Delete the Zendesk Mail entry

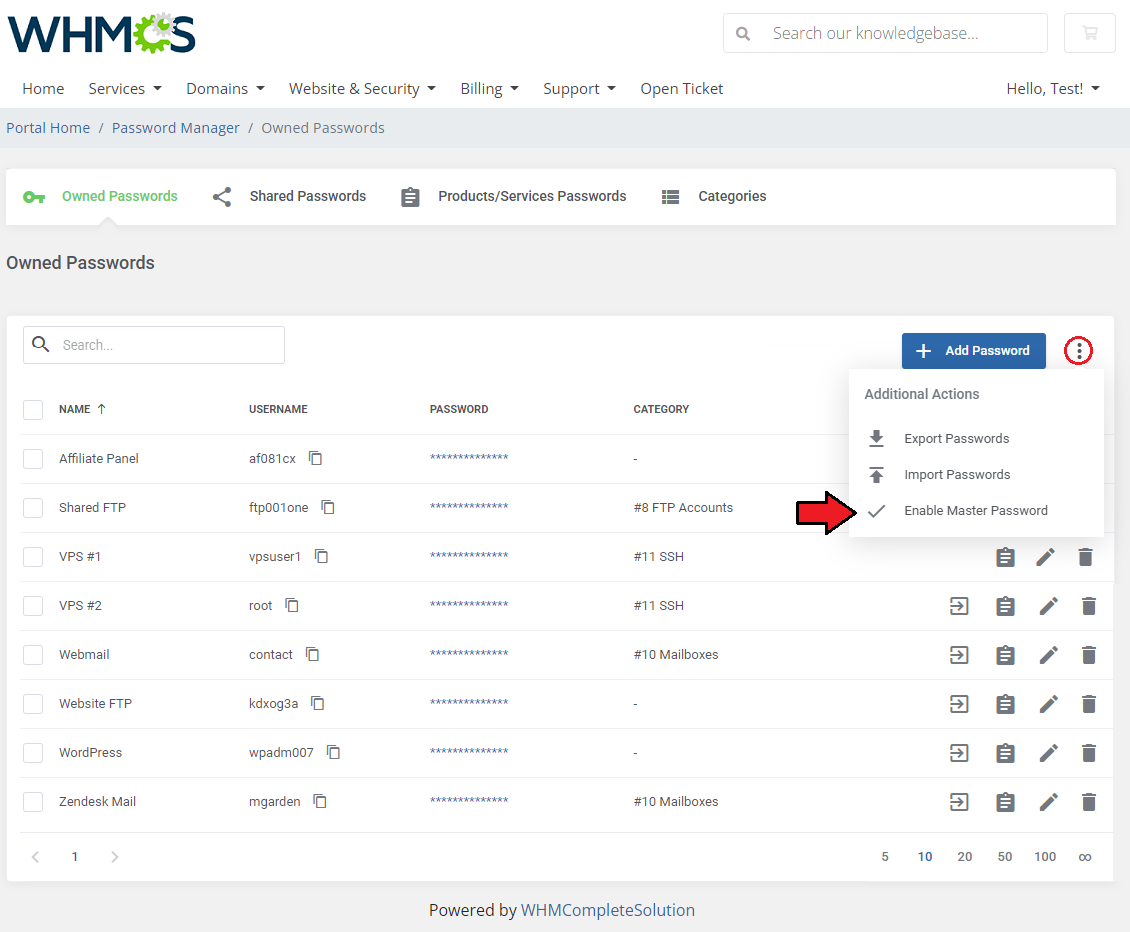pos(1089,802)
